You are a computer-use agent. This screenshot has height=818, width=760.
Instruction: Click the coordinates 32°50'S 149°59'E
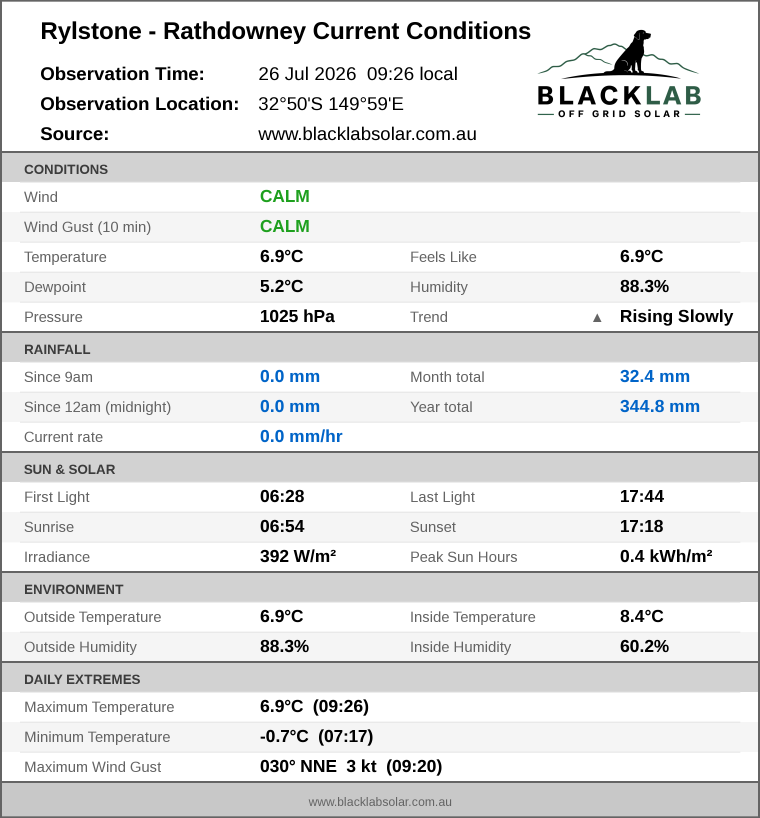pos(331,104)
